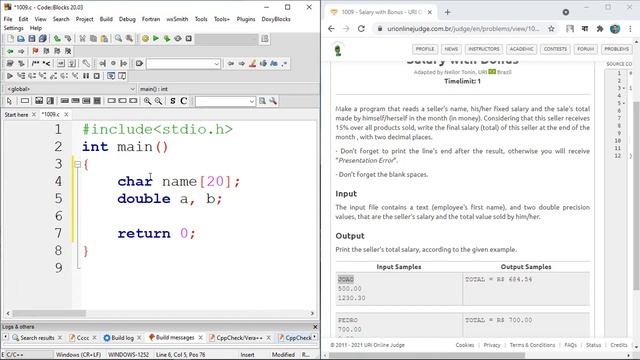Open the Settings menu
This screenshot has height=360, width=640.
[13, 28]
